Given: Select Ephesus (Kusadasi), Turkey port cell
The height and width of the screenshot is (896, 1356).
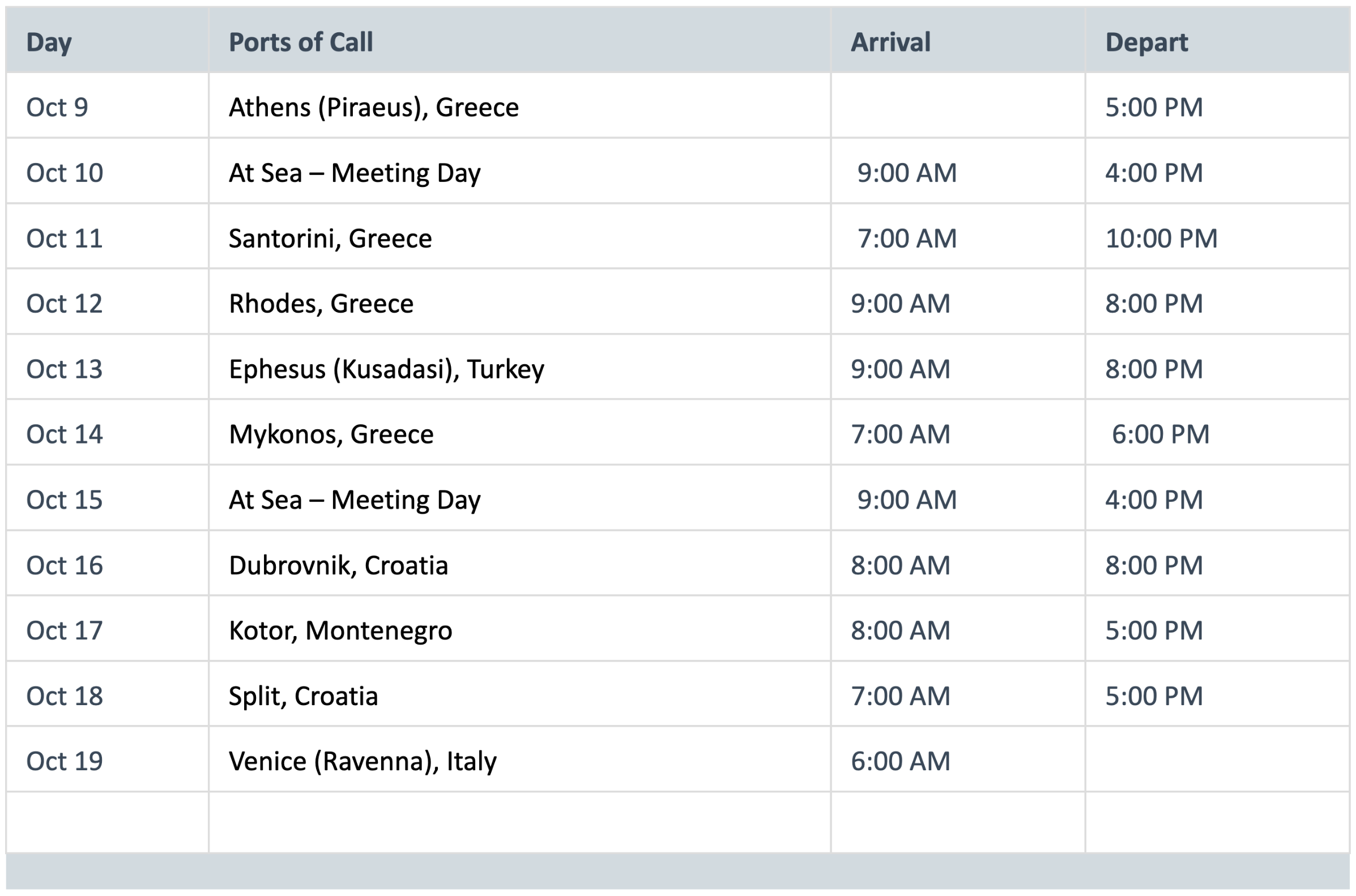Looking at the screenshot, I should pyautogui.click(x=386, y=369).
